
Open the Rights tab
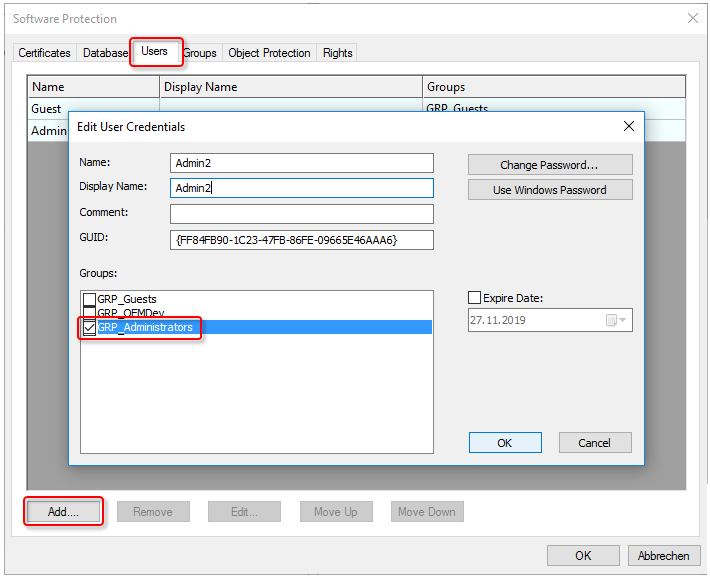click(337, 53)
